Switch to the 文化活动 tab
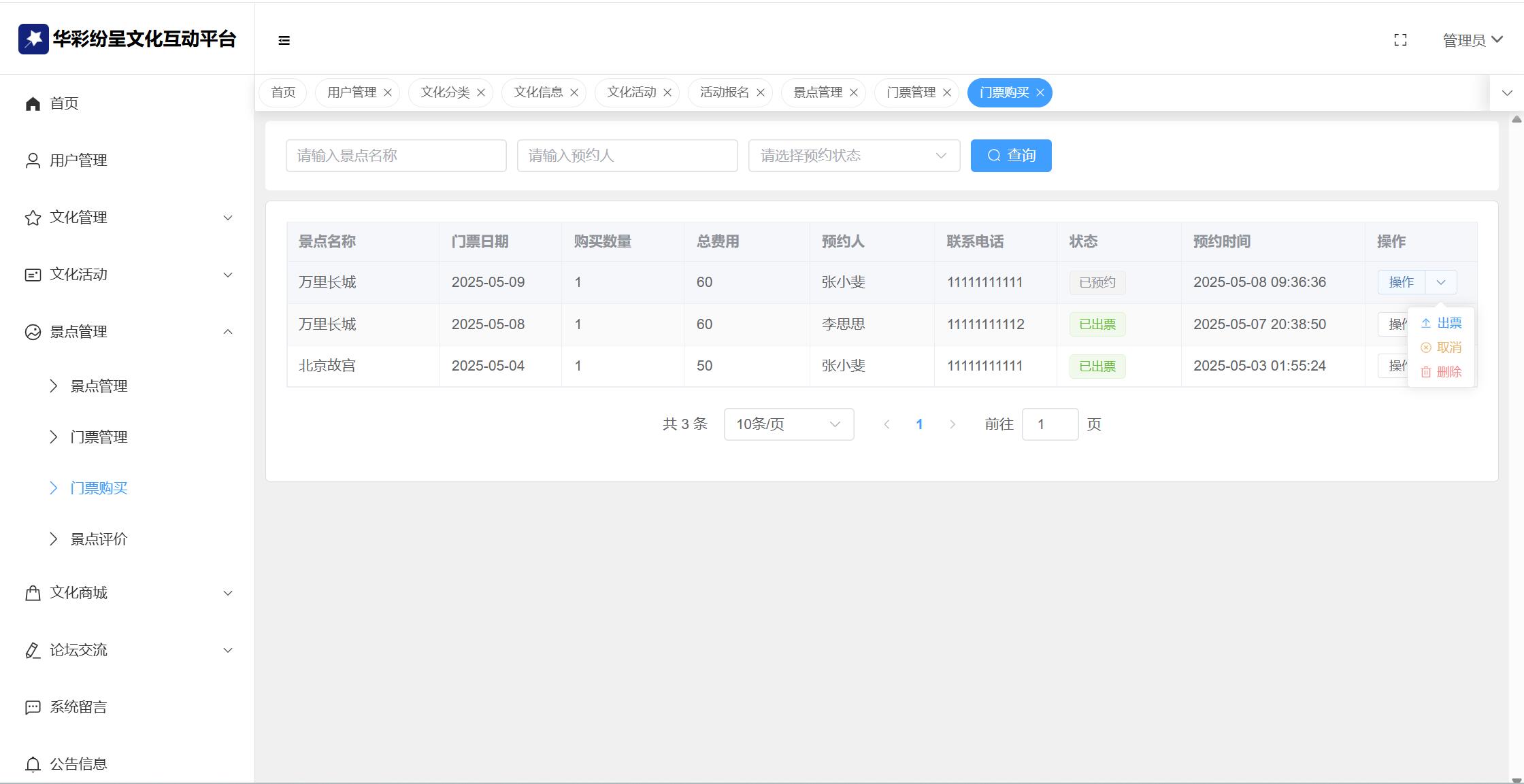The width and height of the screenshot is (1524, 784). (631, 92)
